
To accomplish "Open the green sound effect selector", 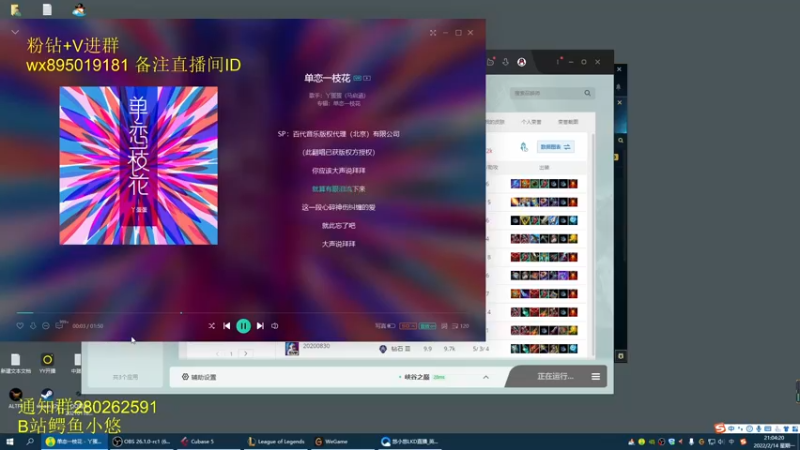I will tap(428, 326).
